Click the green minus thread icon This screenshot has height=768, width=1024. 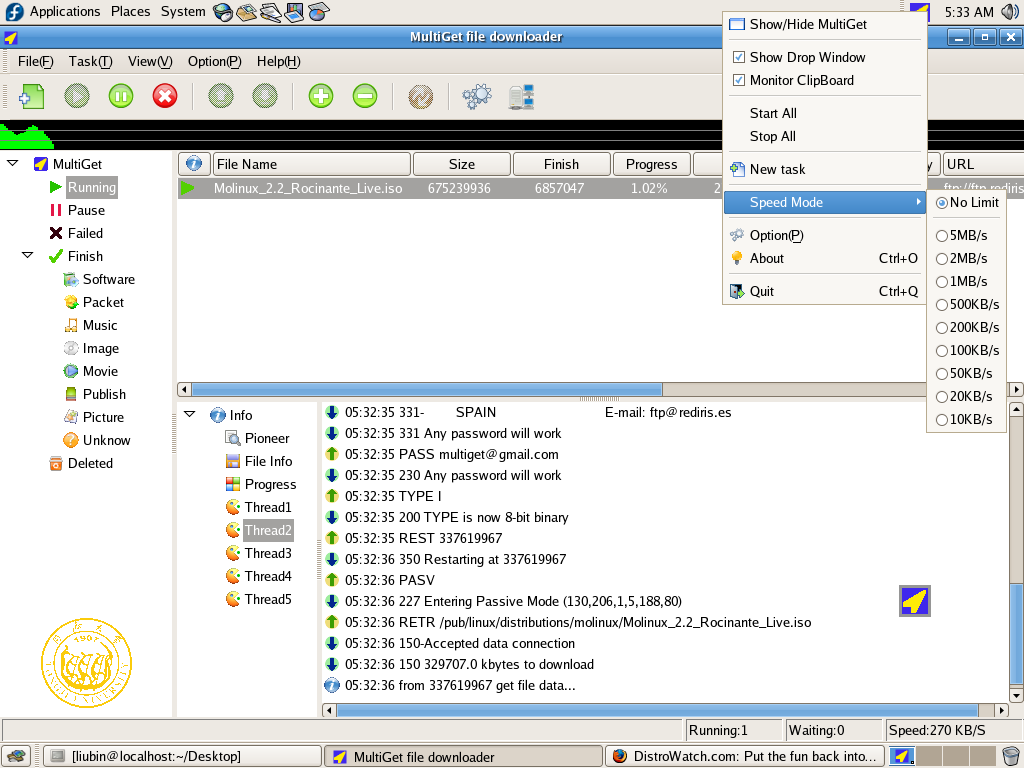coord(365,96)
